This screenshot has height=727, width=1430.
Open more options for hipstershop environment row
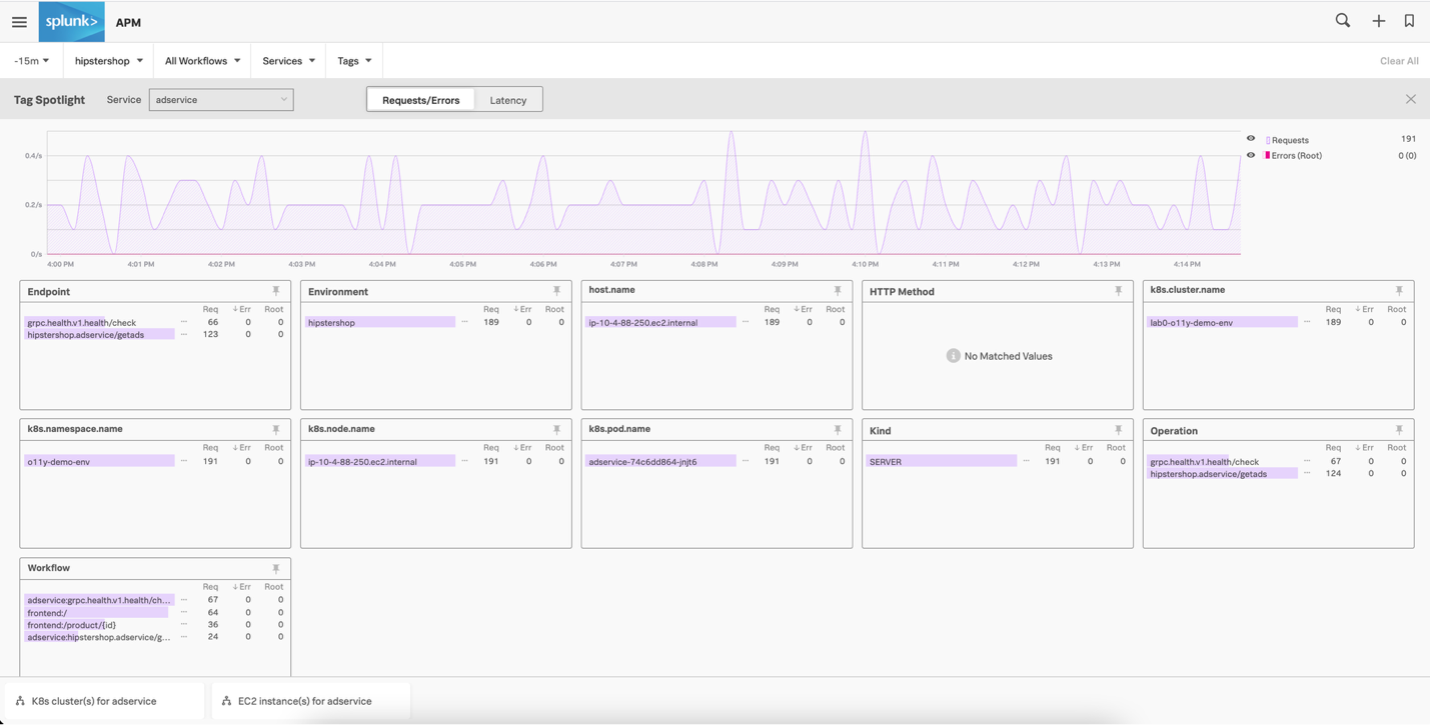click(x=465, y=322)
